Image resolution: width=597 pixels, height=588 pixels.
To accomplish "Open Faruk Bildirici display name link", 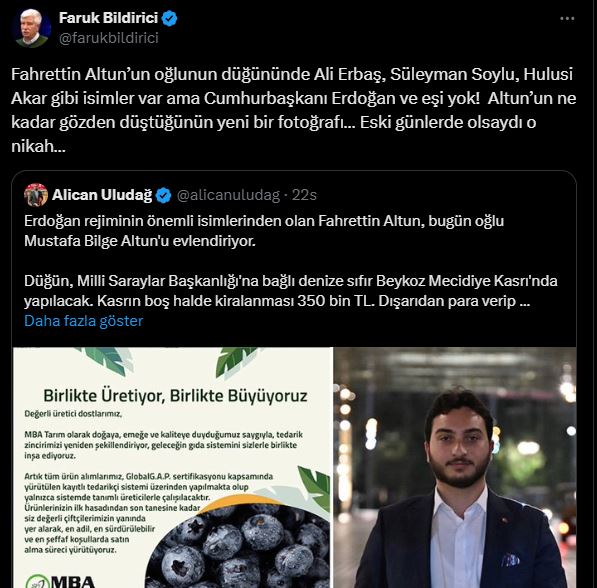I will point(109,18).
